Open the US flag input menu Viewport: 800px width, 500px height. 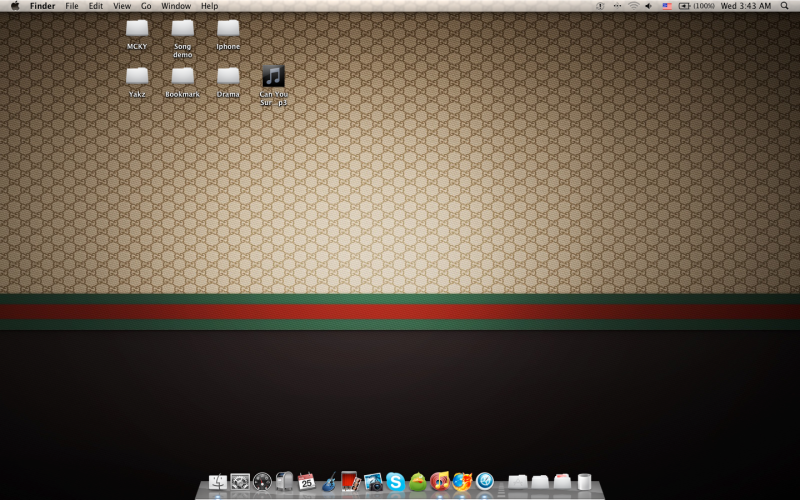[x=666, y=6]
